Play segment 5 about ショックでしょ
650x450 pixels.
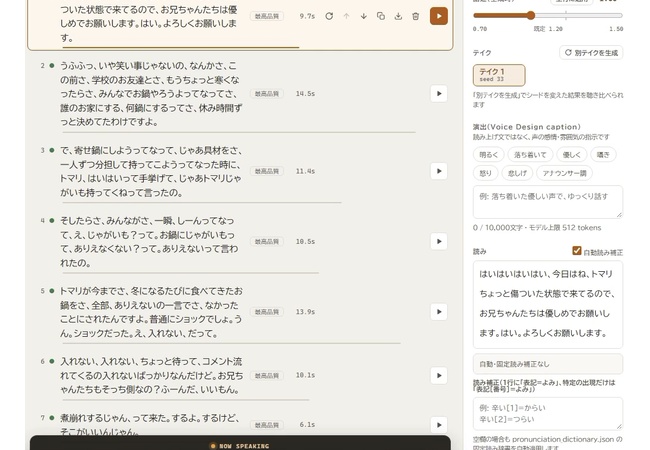click(439, 312)
